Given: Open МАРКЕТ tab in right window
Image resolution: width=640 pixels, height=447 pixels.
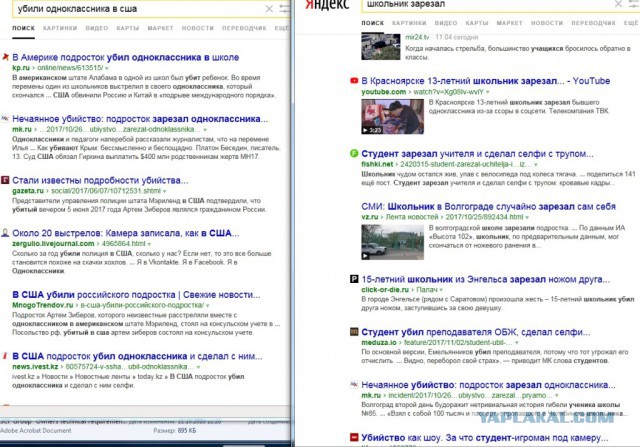Looking at the screenshot, I should (x=509, y=23).
